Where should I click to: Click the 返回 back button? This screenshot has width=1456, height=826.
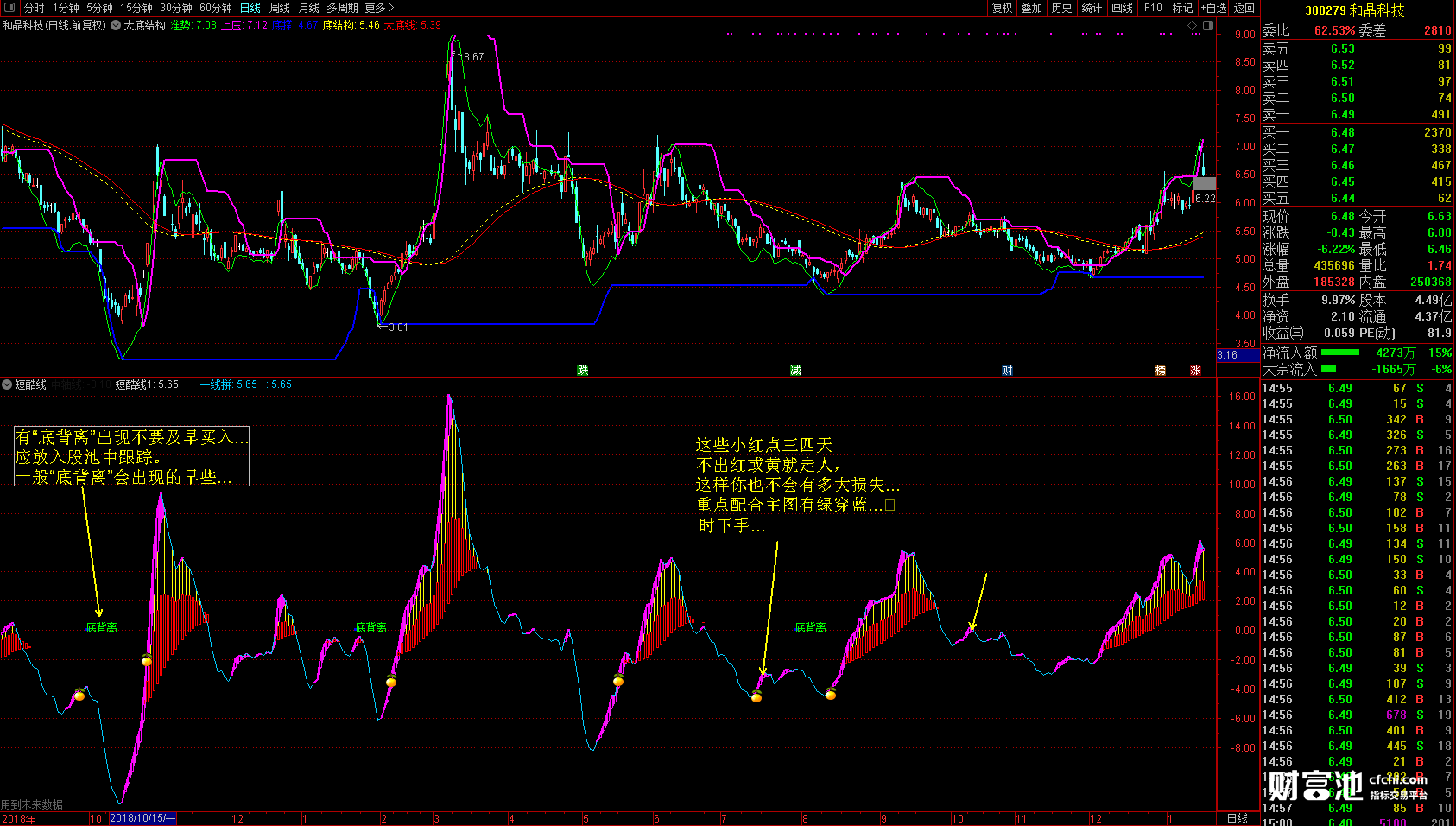pos(1244,8)
